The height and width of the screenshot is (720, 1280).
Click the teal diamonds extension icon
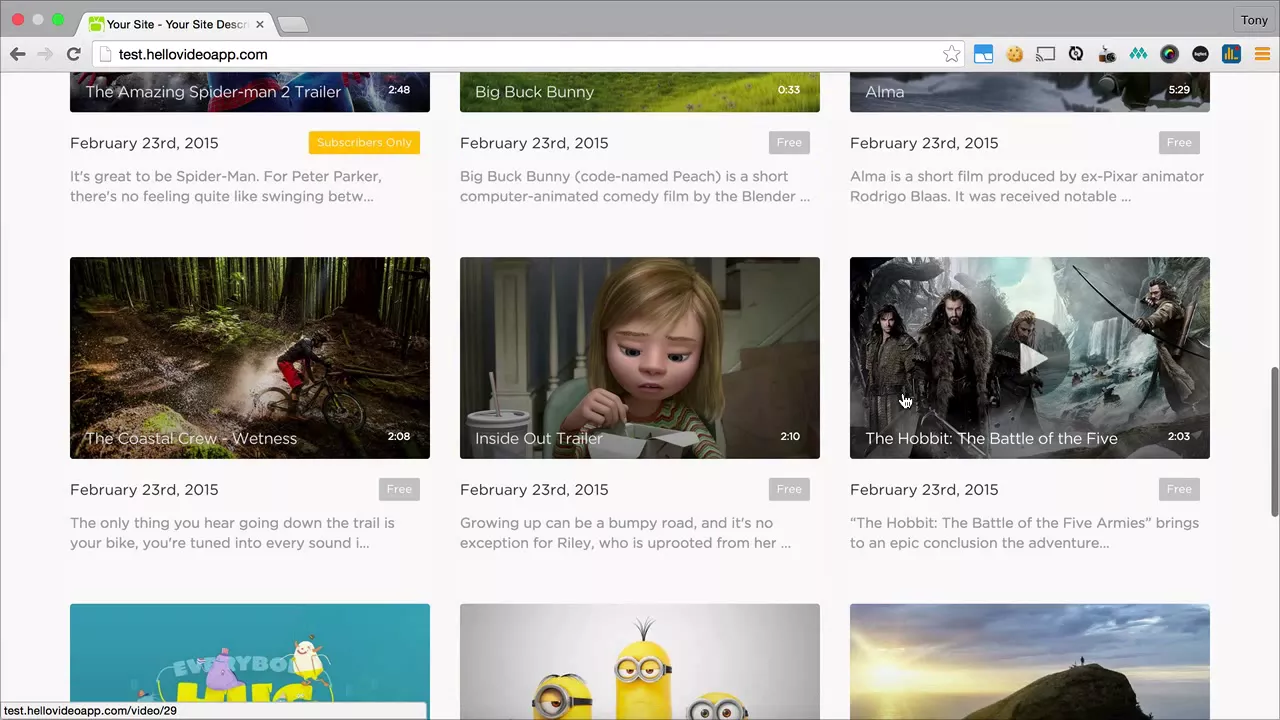tap(1138, 54)
